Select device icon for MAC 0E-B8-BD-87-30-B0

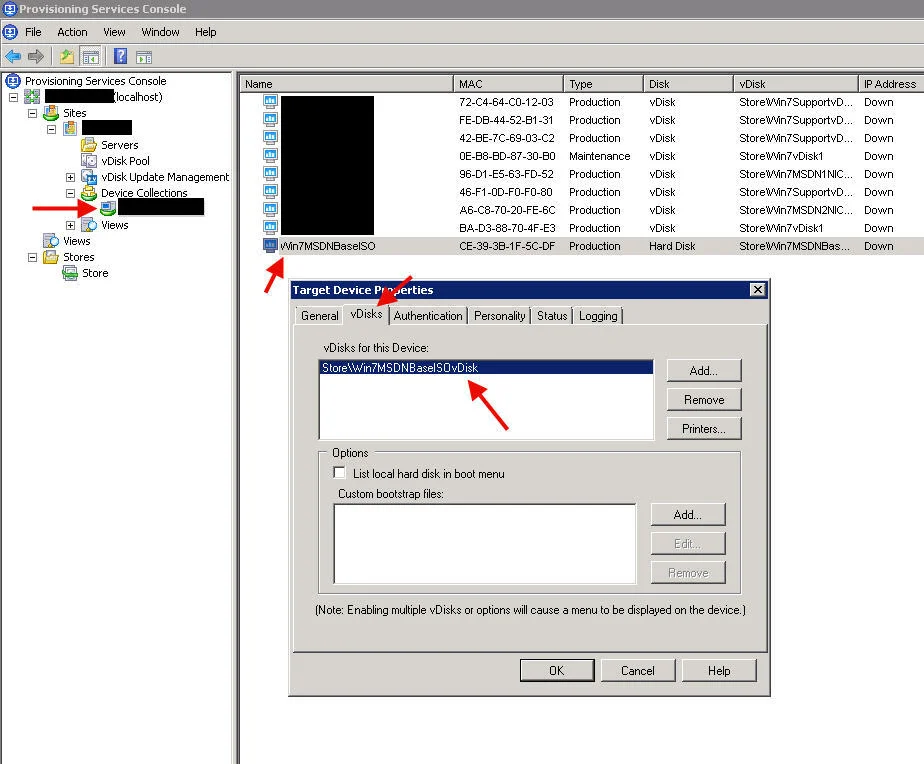(x=270, y=156)
